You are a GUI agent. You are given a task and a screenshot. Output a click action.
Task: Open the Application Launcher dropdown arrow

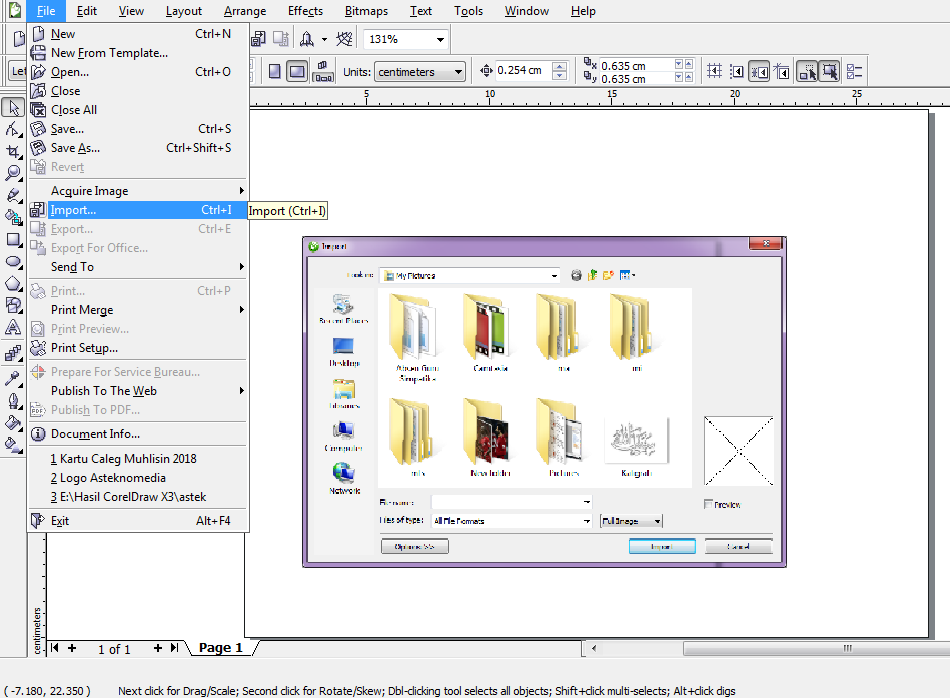[324, 39]
